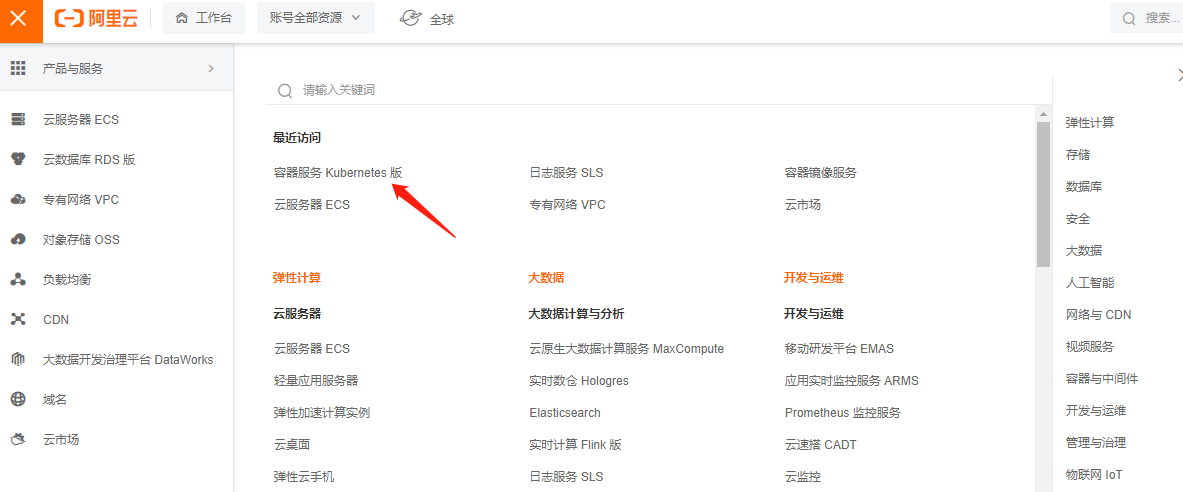This screenshot has height=492, width=1183.
Task: Open 云市场 under 最近访问
Action: (x=803, y=204)
